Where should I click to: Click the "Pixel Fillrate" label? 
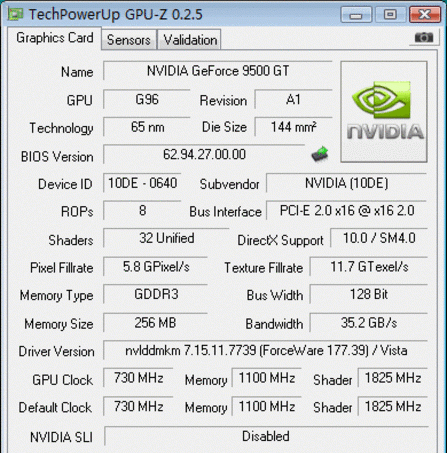pos(62,268)
